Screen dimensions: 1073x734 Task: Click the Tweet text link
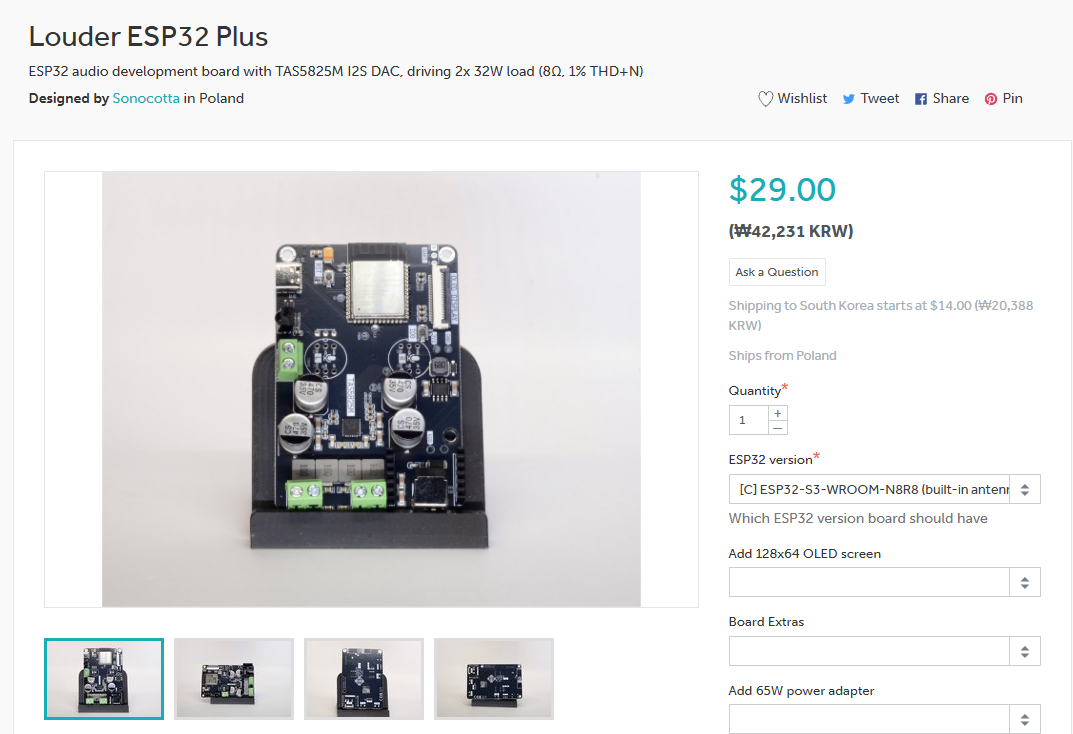[x=880, y=99]
